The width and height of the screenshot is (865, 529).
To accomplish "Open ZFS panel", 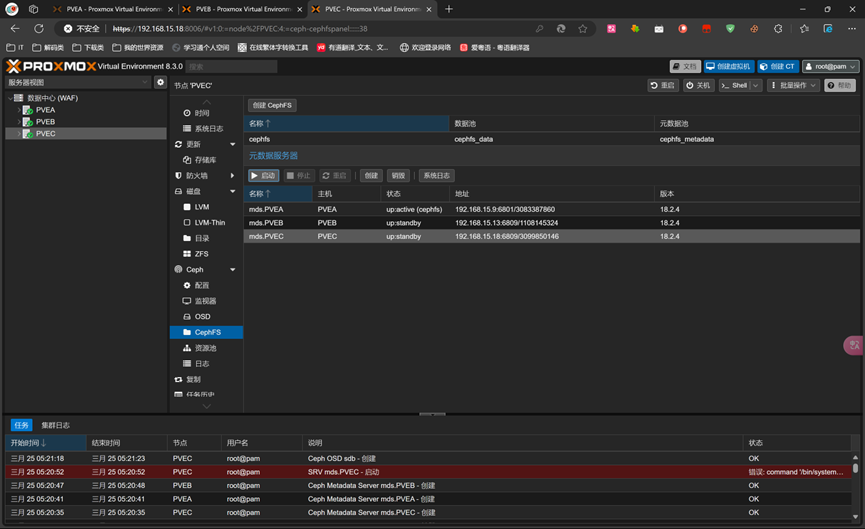I will (x=201, y=254).
